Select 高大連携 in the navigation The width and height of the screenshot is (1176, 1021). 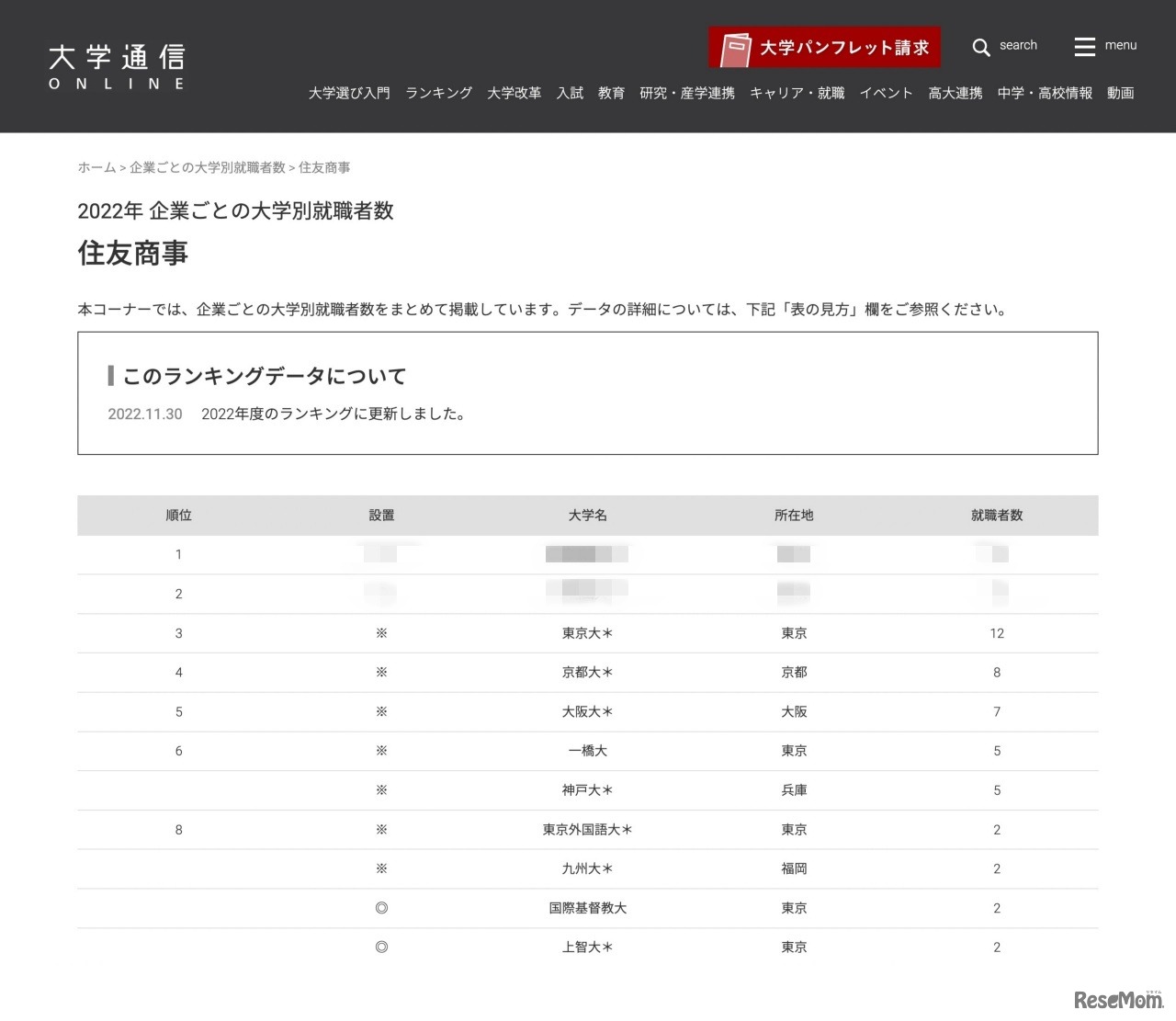tap(954, 93)
